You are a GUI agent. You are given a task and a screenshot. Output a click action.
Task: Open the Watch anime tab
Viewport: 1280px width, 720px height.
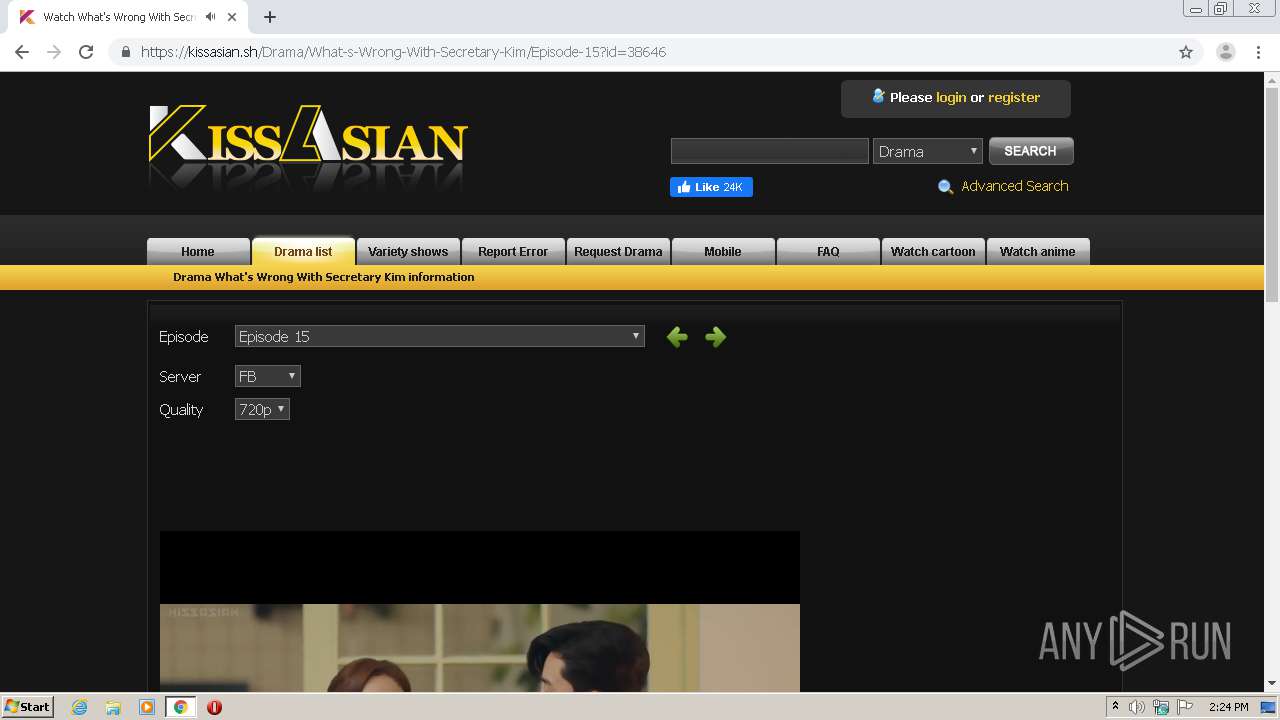point(1038,251)
